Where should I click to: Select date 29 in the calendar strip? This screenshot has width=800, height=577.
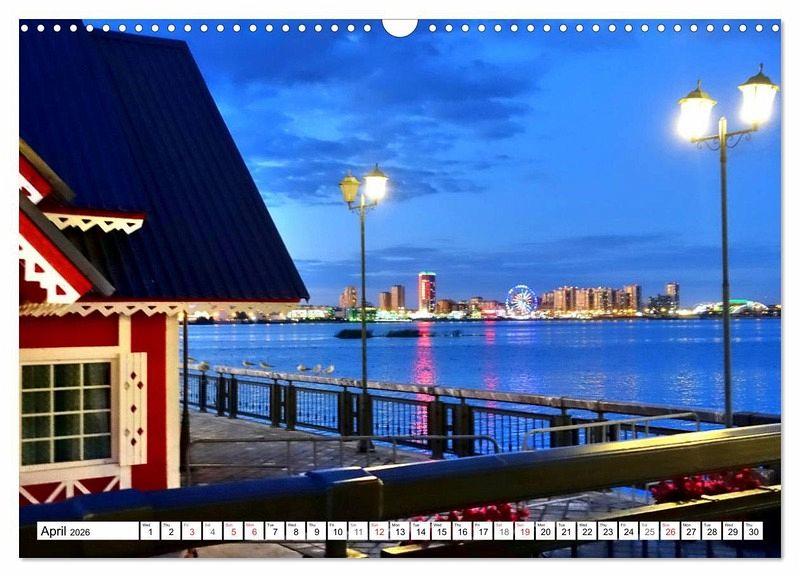coord(733,531)
